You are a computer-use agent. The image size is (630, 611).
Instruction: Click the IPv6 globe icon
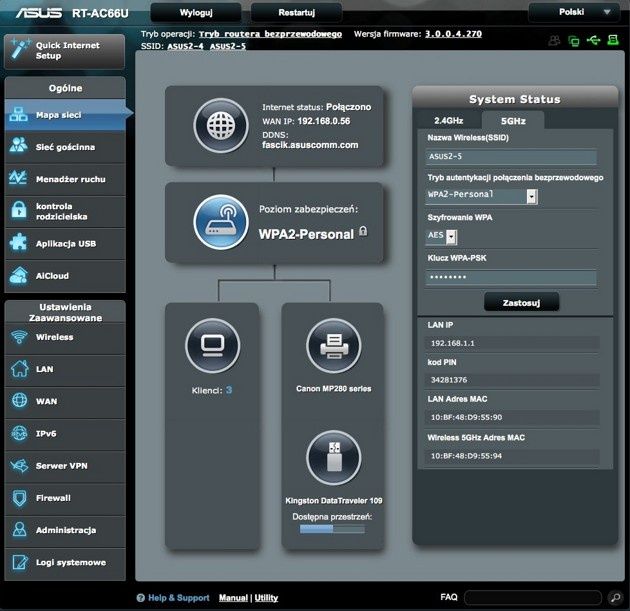click(19, 433)
